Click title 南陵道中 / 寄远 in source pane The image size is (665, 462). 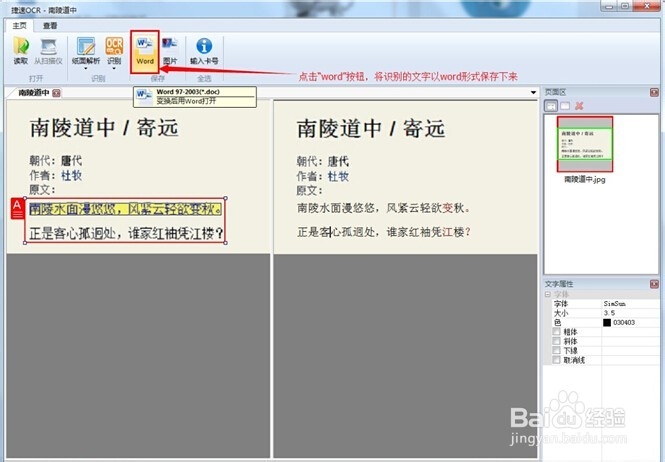point(104,128)
